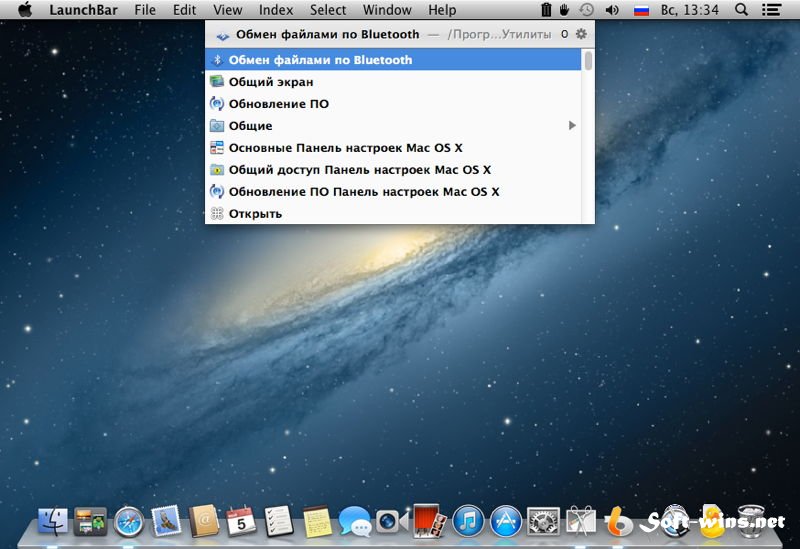Click the trash can menu bar icon
The image size is (800, 549).
[546, 10]
